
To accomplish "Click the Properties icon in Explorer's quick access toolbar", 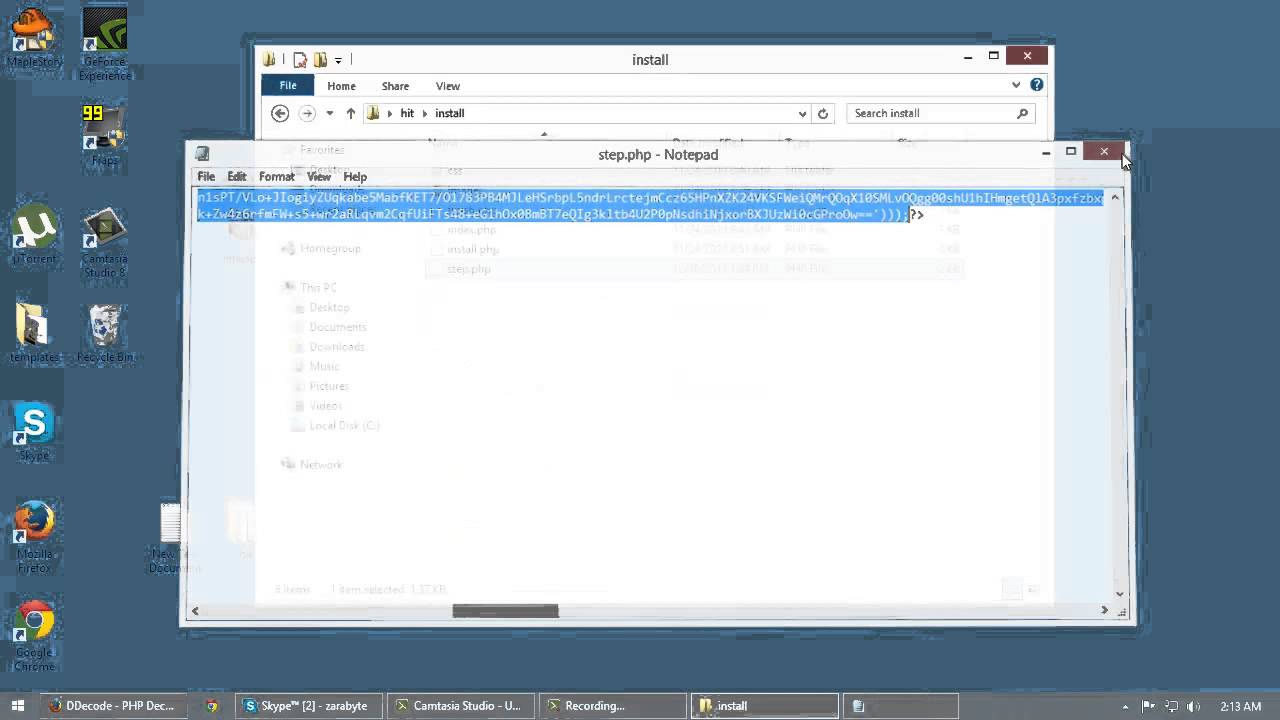I will (x=299, y=60).
